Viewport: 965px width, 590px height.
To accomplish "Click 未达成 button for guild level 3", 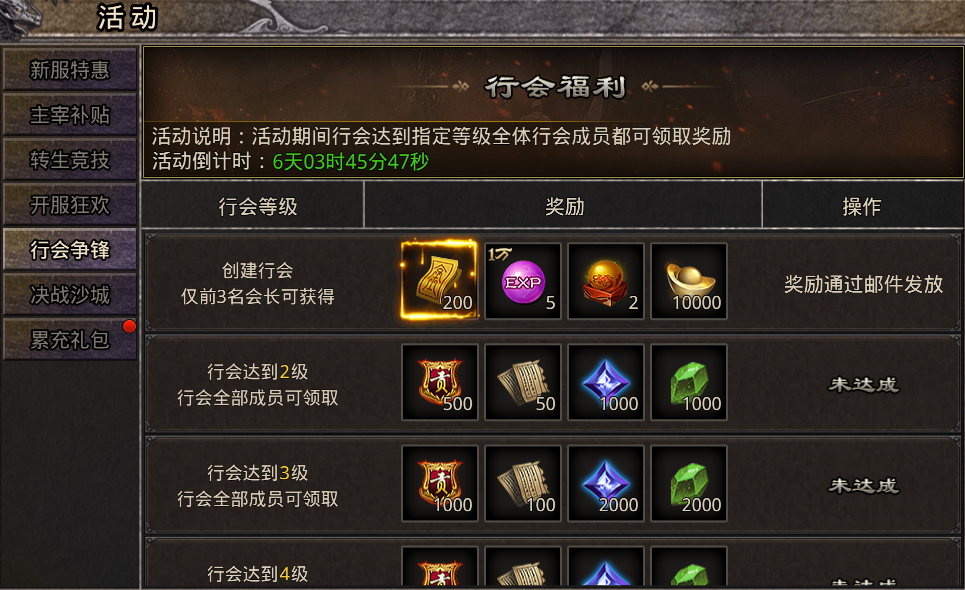I will point(863,485).
